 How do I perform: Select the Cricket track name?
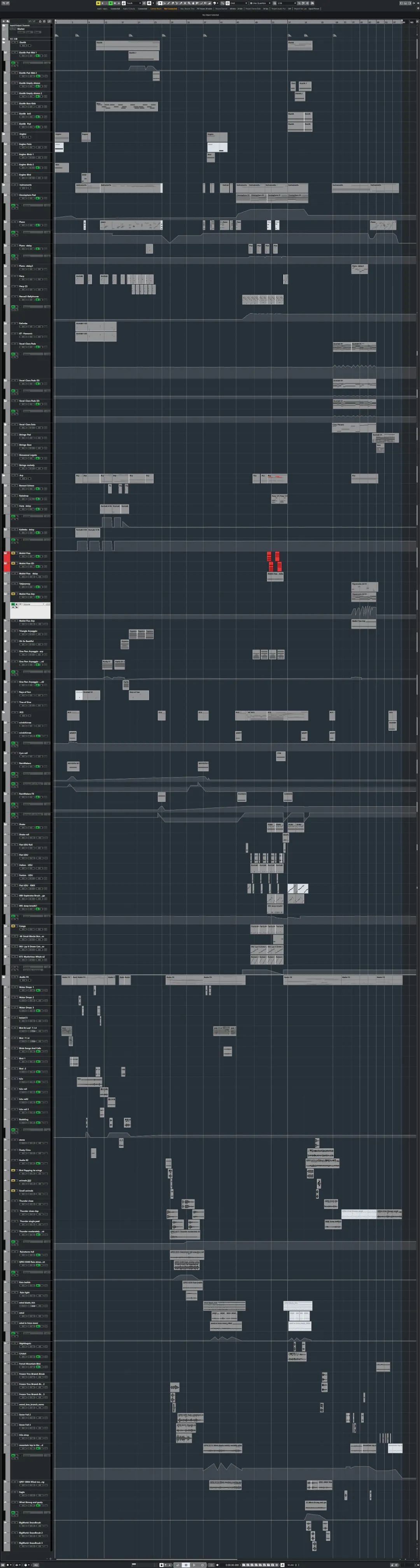[23, 1354]
